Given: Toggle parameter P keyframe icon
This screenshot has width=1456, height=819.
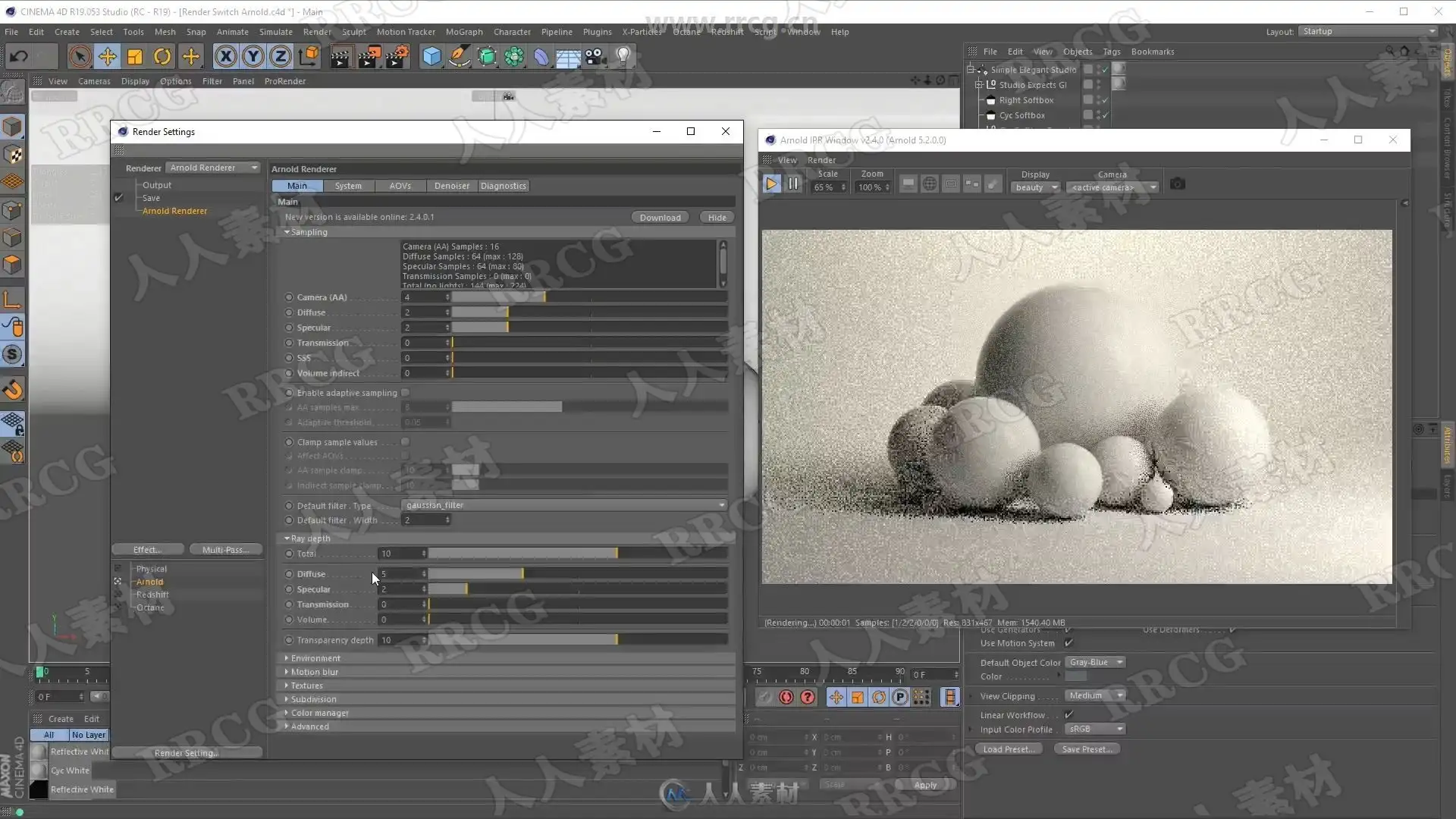Looking at the screenshot, I should [x=899, y=698].
